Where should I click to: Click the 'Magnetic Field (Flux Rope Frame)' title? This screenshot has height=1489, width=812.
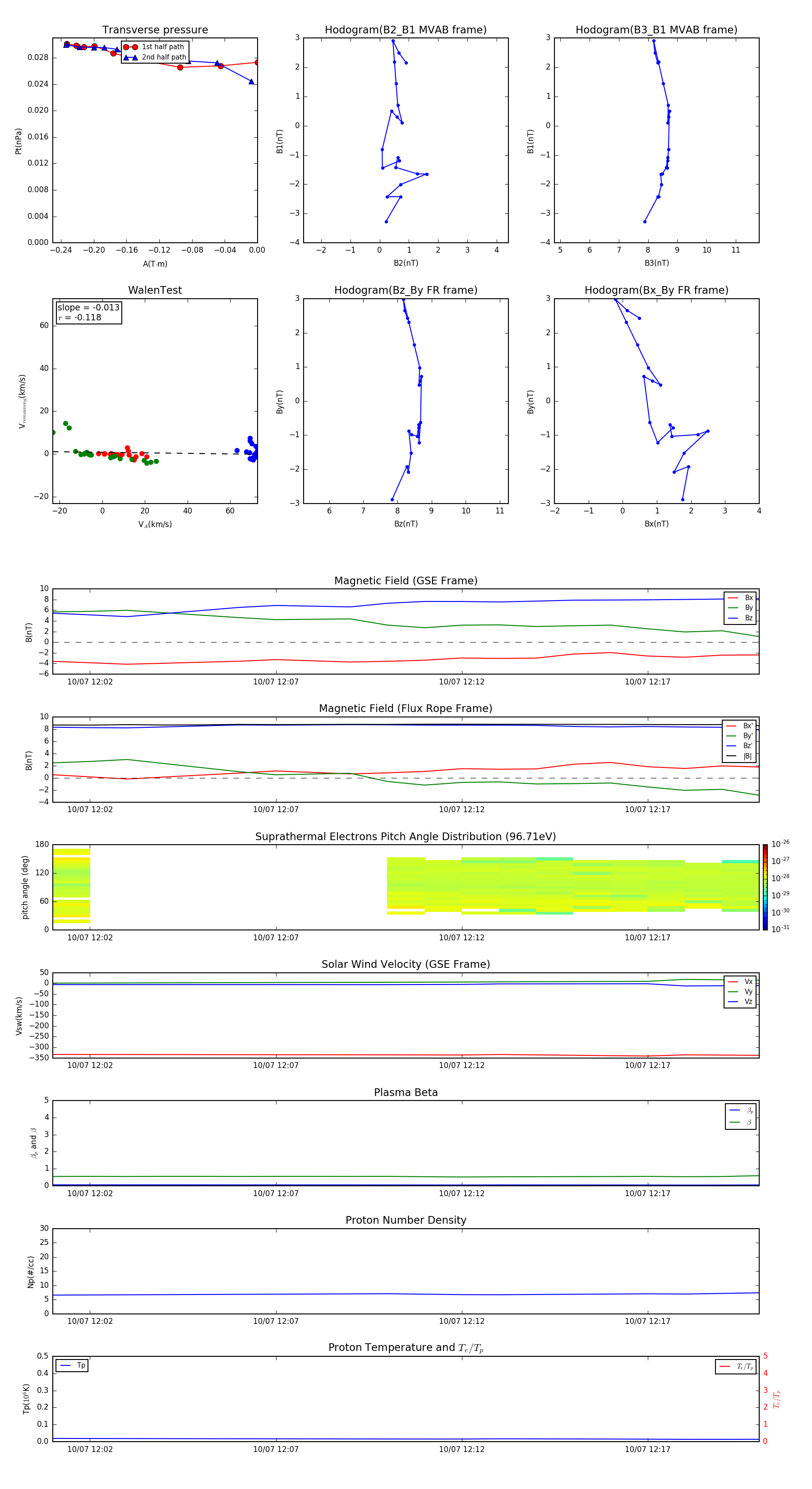click(406, 709)
